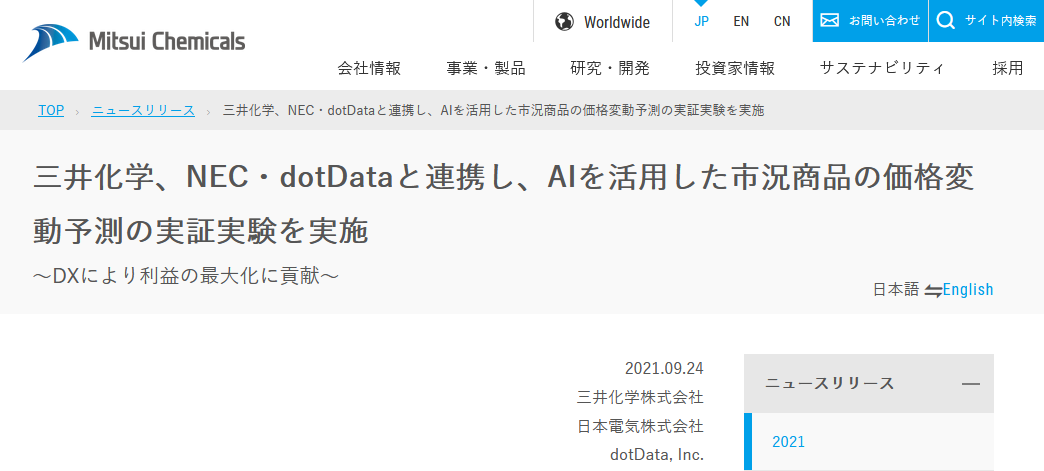Collapse the ニュースリリース sidebar section

tap(971, 384)
